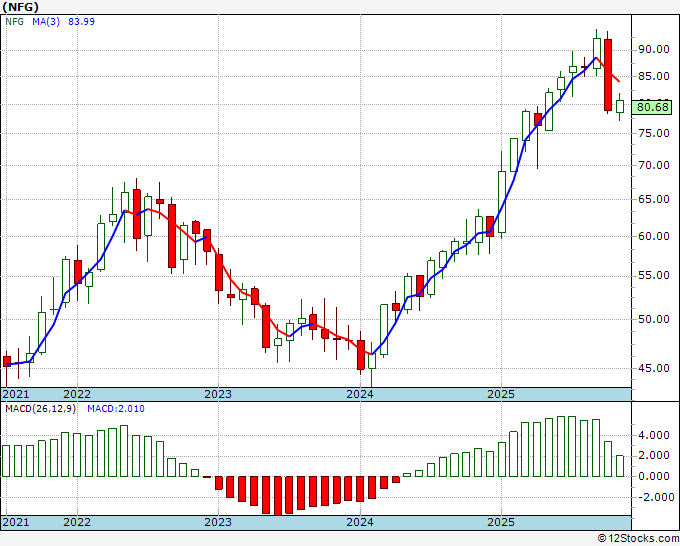Click 2025 on the price chart timeline

tap(501, 394)
